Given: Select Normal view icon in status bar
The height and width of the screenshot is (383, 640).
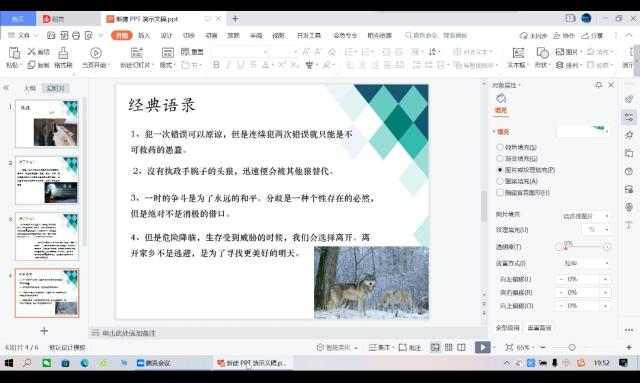Looking at the screenshot, I should click(x=436, y=347).
